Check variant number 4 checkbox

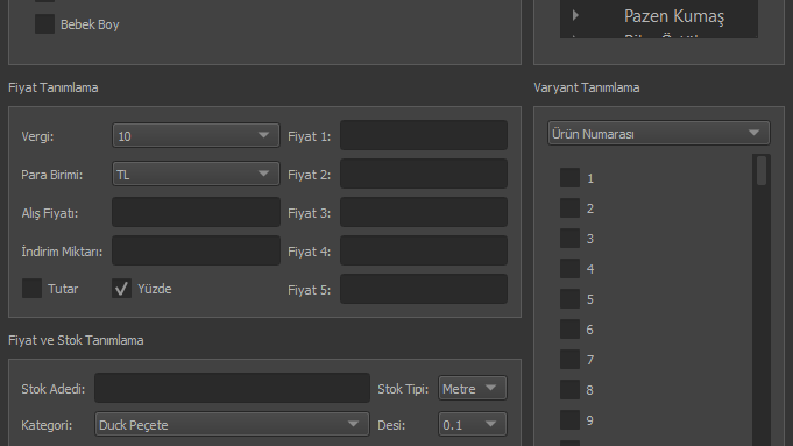[570, 269]
